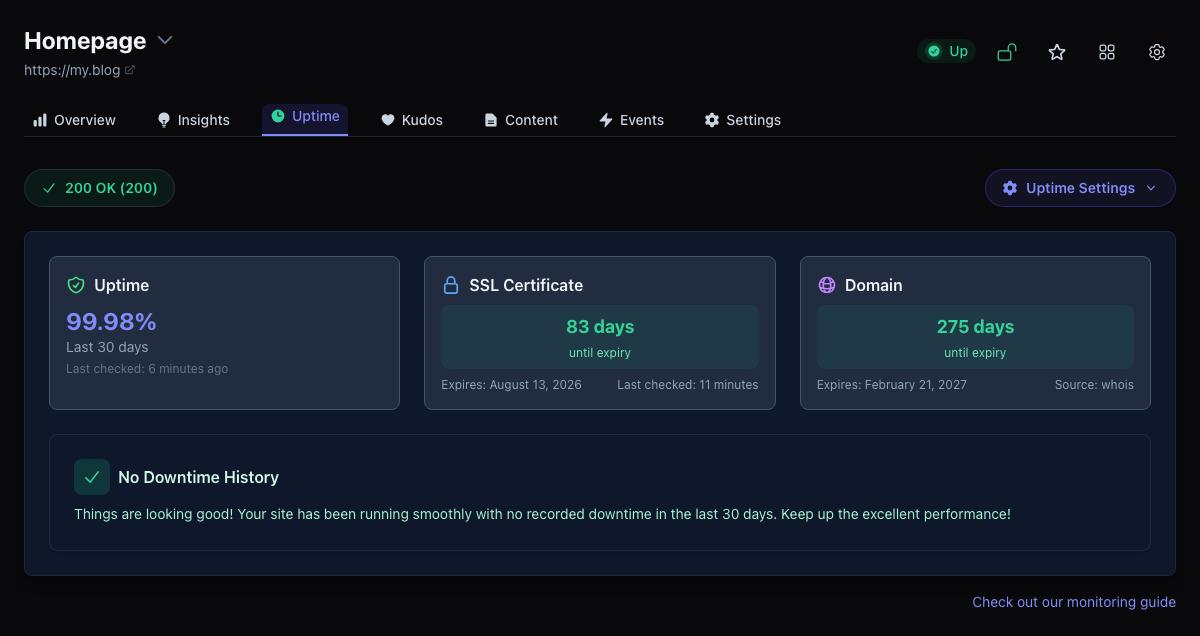Star this site with the favorite icon
This screenshot has width=1200, height=636.
[1057, 52]
